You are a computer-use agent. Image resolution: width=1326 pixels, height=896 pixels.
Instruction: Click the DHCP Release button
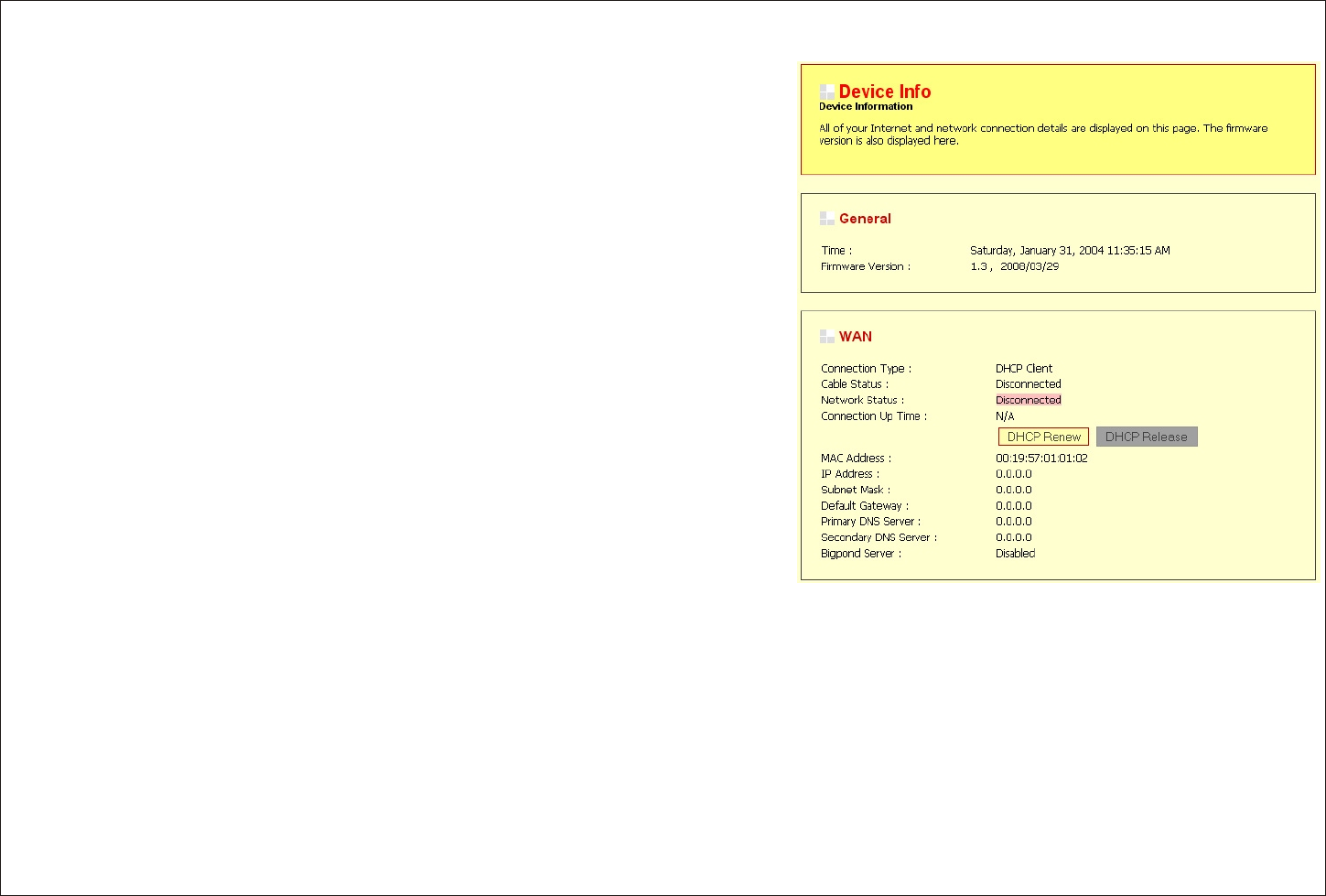(1147, 437)
